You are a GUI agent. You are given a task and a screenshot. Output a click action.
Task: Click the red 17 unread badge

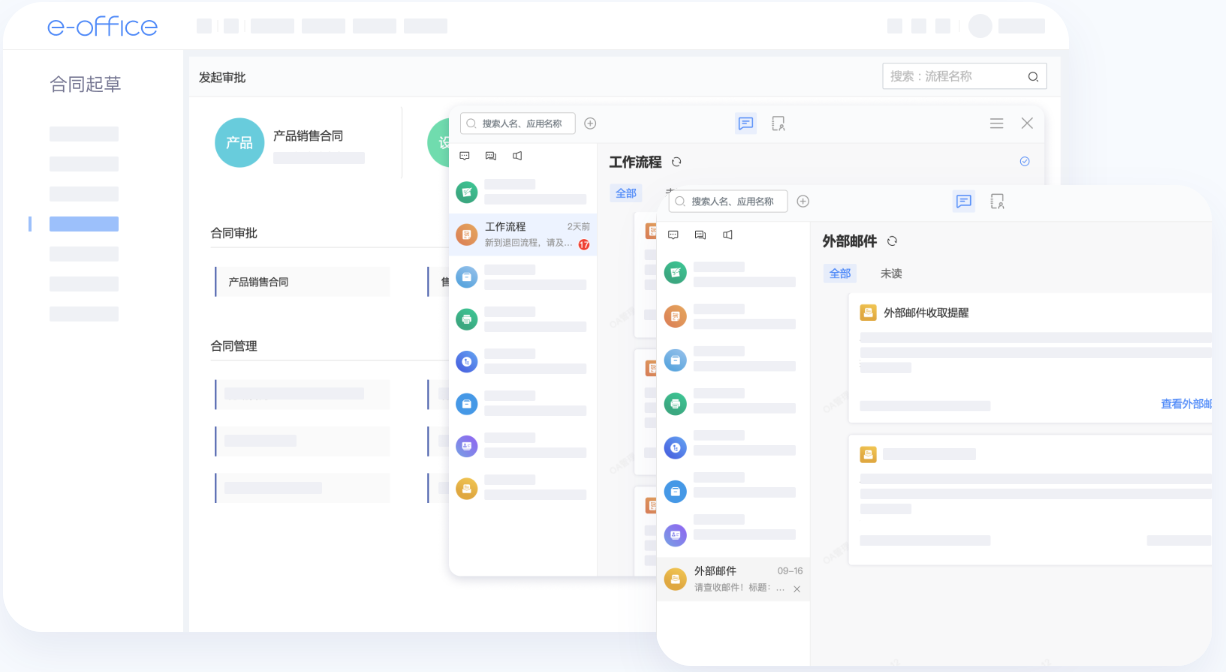pyautogui.click(x=584, y=244)
